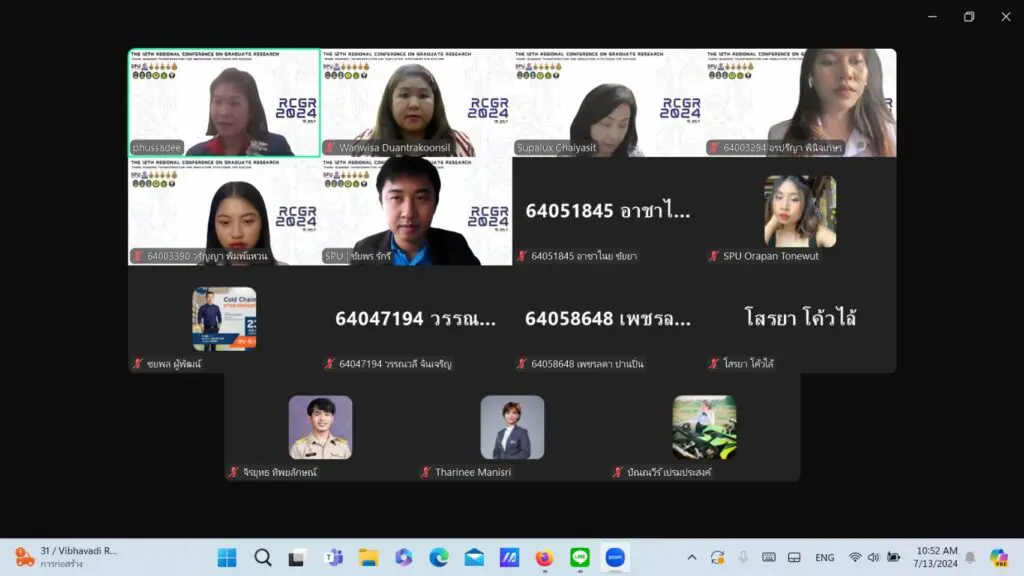Minimize the Zoom meeting window
Viewport: 1024px width, 576px height.
(x=933, y=17)
